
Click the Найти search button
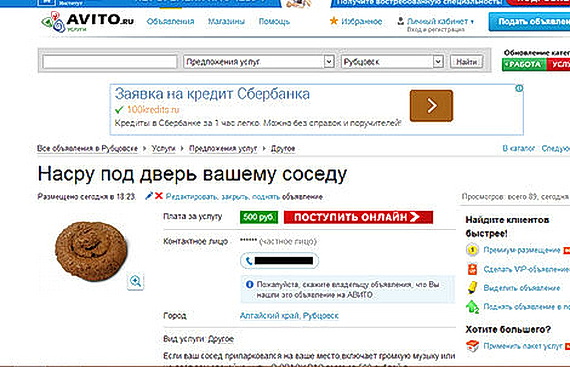click(x=466, y=62)
